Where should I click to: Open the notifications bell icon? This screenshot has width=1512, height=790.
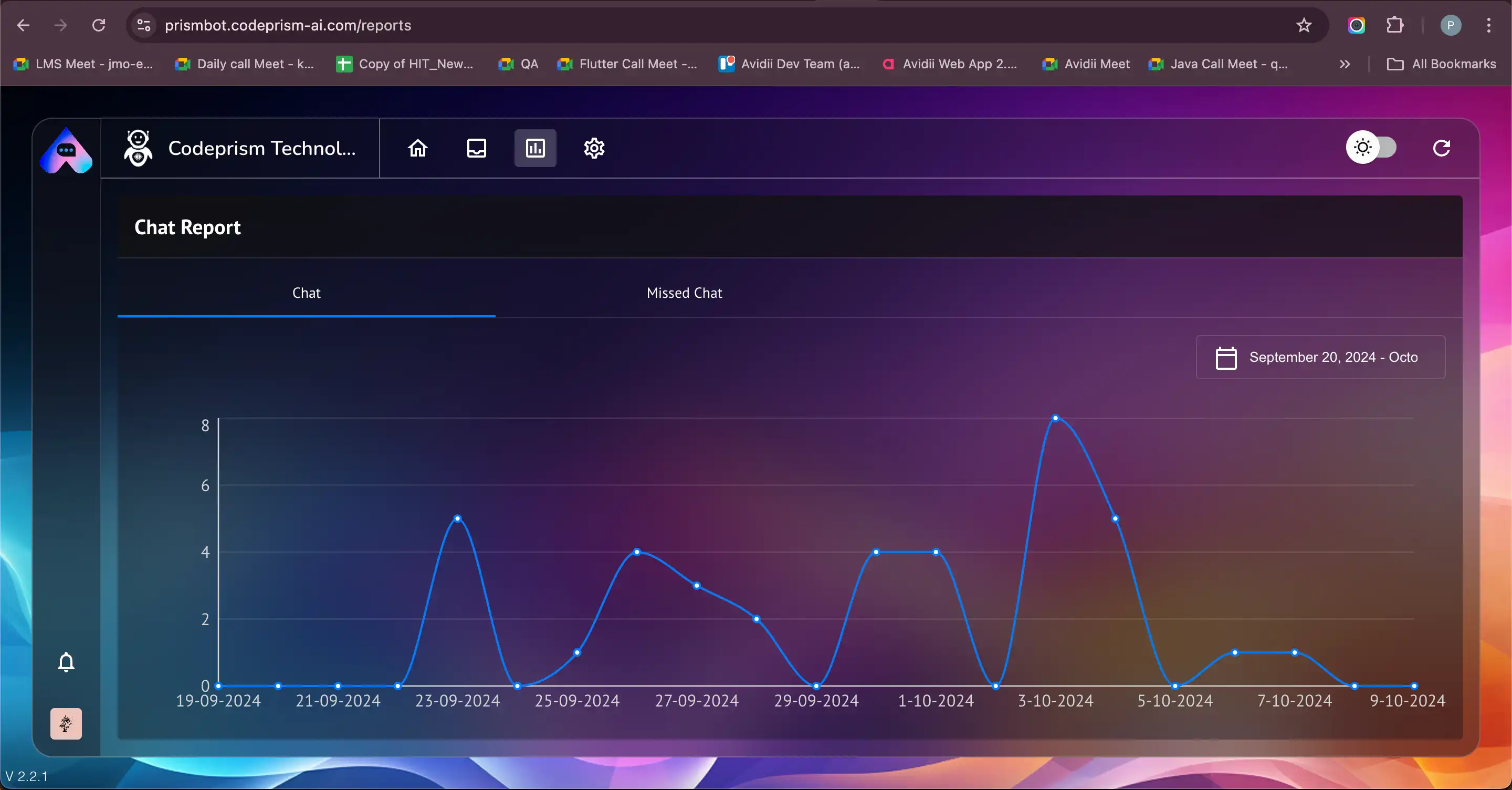point(66,662)
